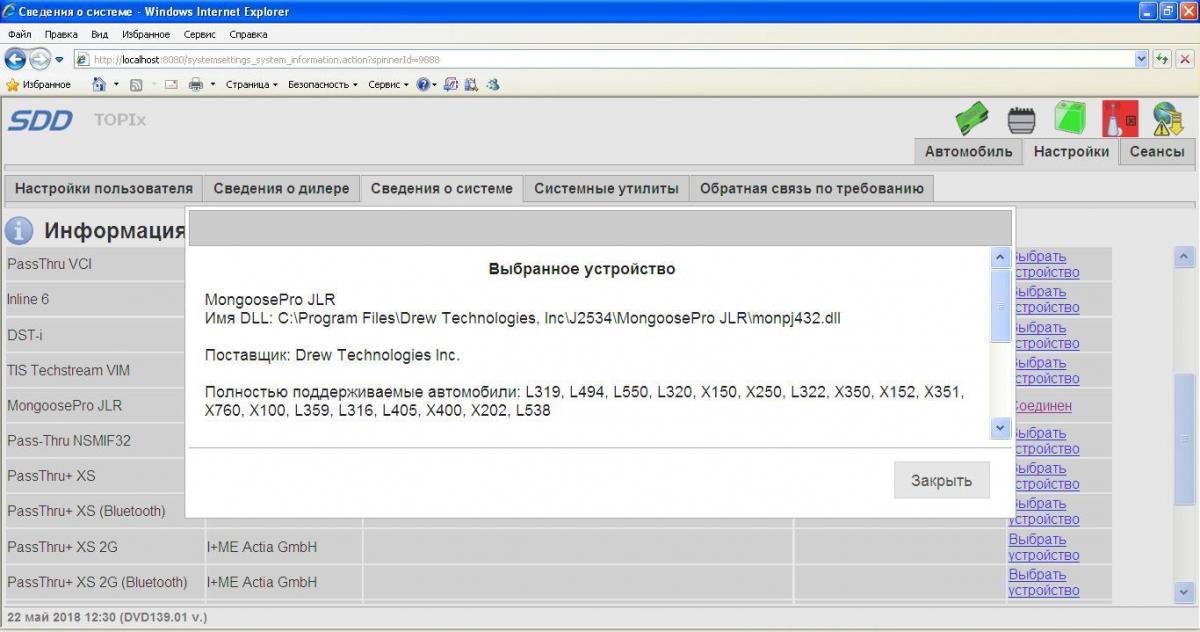
Task: Switch to the Сеансы tab
Action: click(x=1157, y=152)
